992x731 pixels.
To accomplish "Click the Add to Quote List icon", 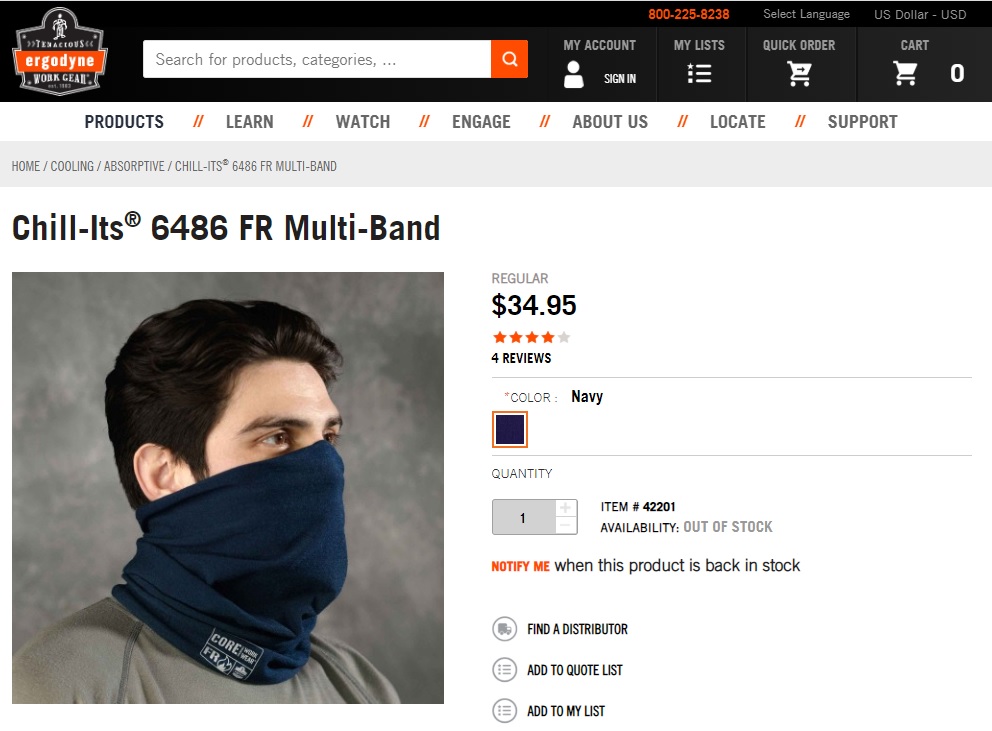I will [504, 670].
